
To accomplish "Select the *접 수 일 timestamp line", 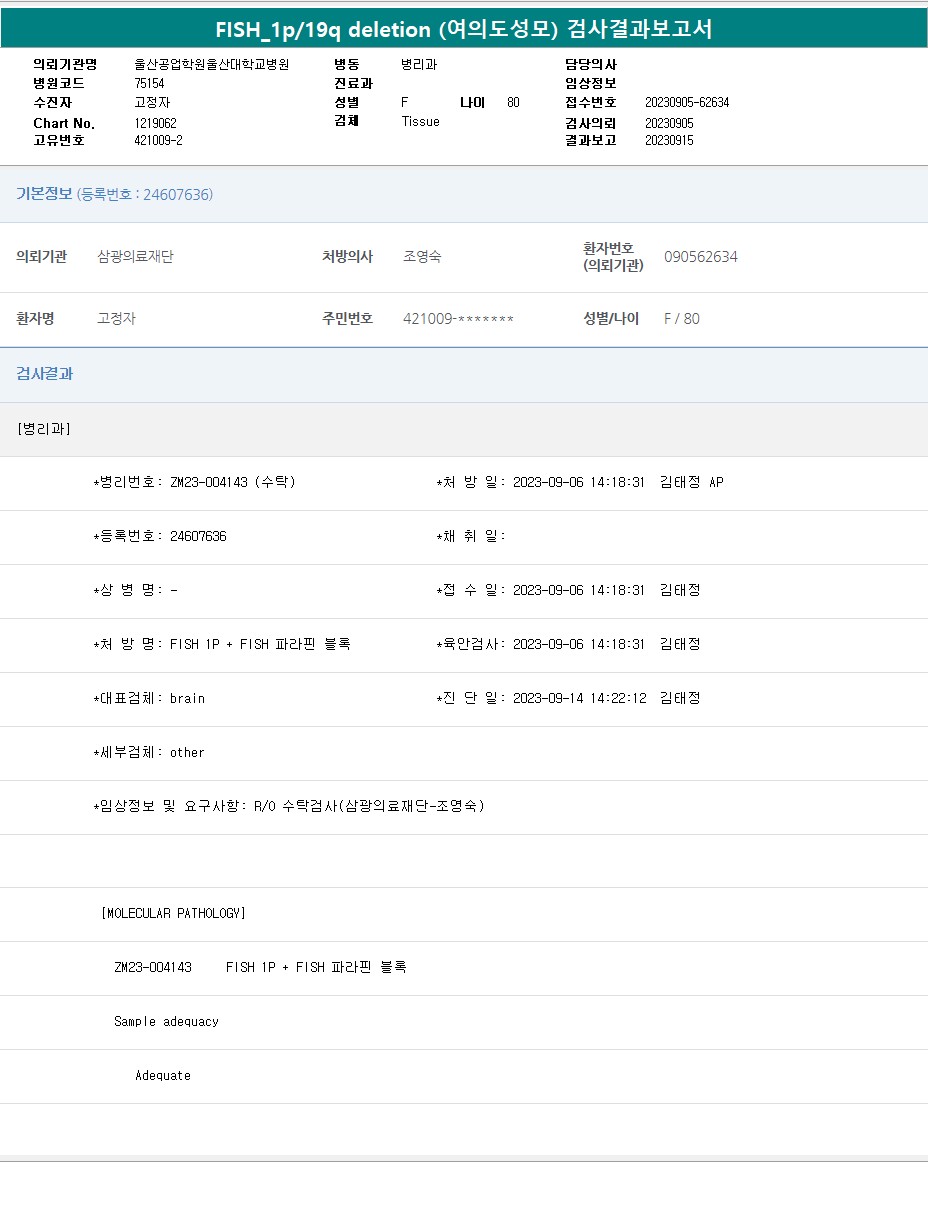I will [568, 590].
